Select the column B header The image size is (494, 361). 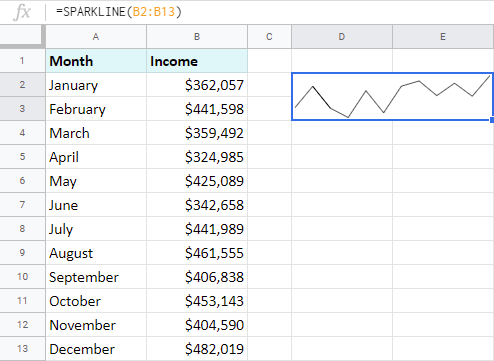[197, 37]
